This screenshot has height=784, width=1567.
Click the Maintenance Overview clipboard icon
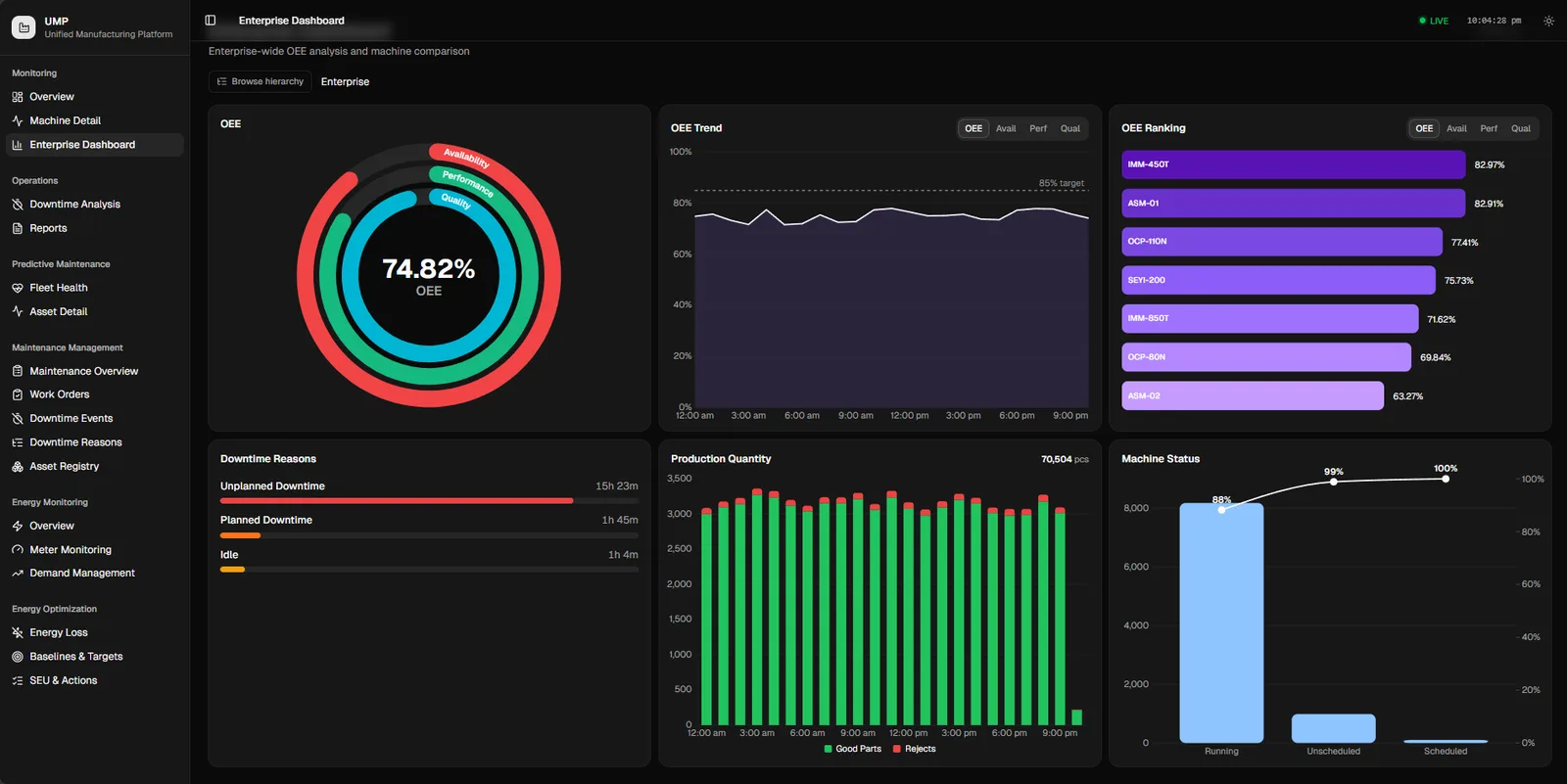(18, 371)
